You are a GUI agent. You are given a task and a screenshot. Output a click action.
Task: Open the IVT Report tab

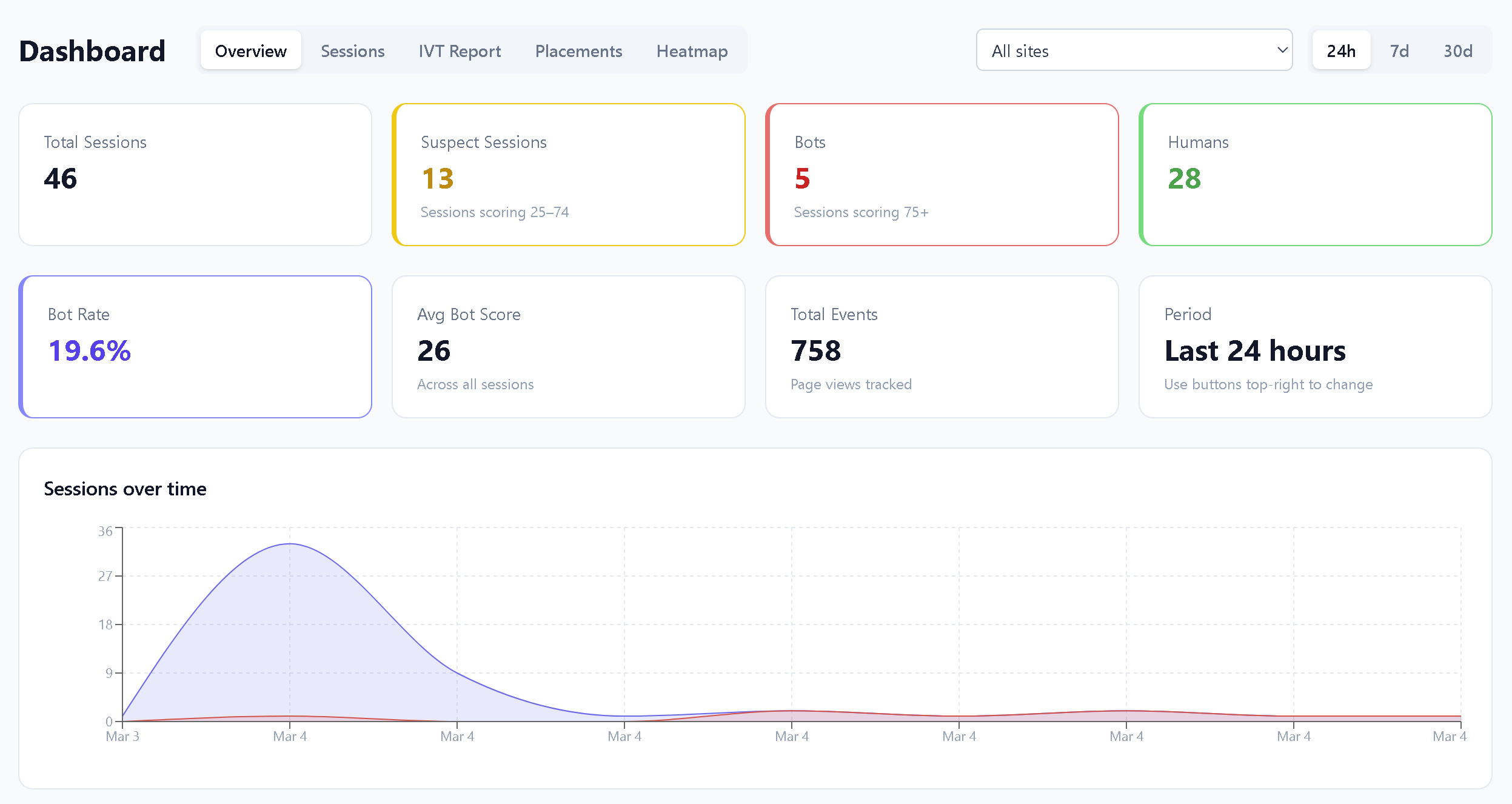(460, 50)
